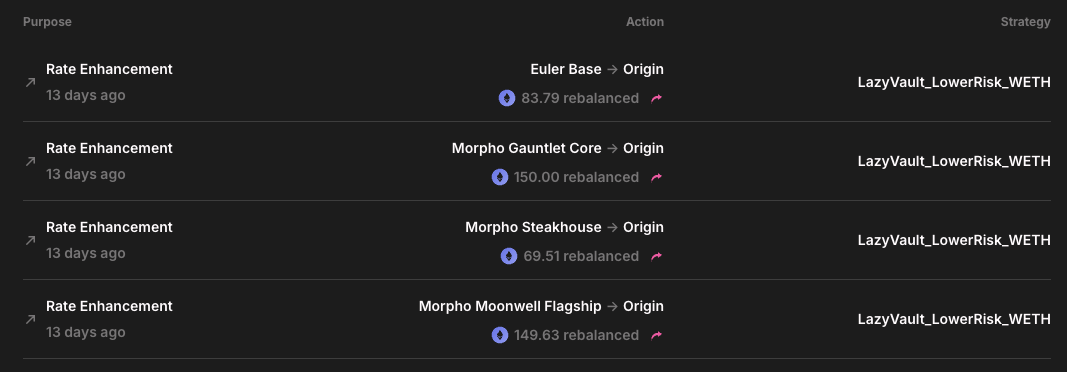Viewport: 1067px width, 372px height.
Task: Open pink share arrow next to 149.63 rebalanced
Action: coord(656,335)
